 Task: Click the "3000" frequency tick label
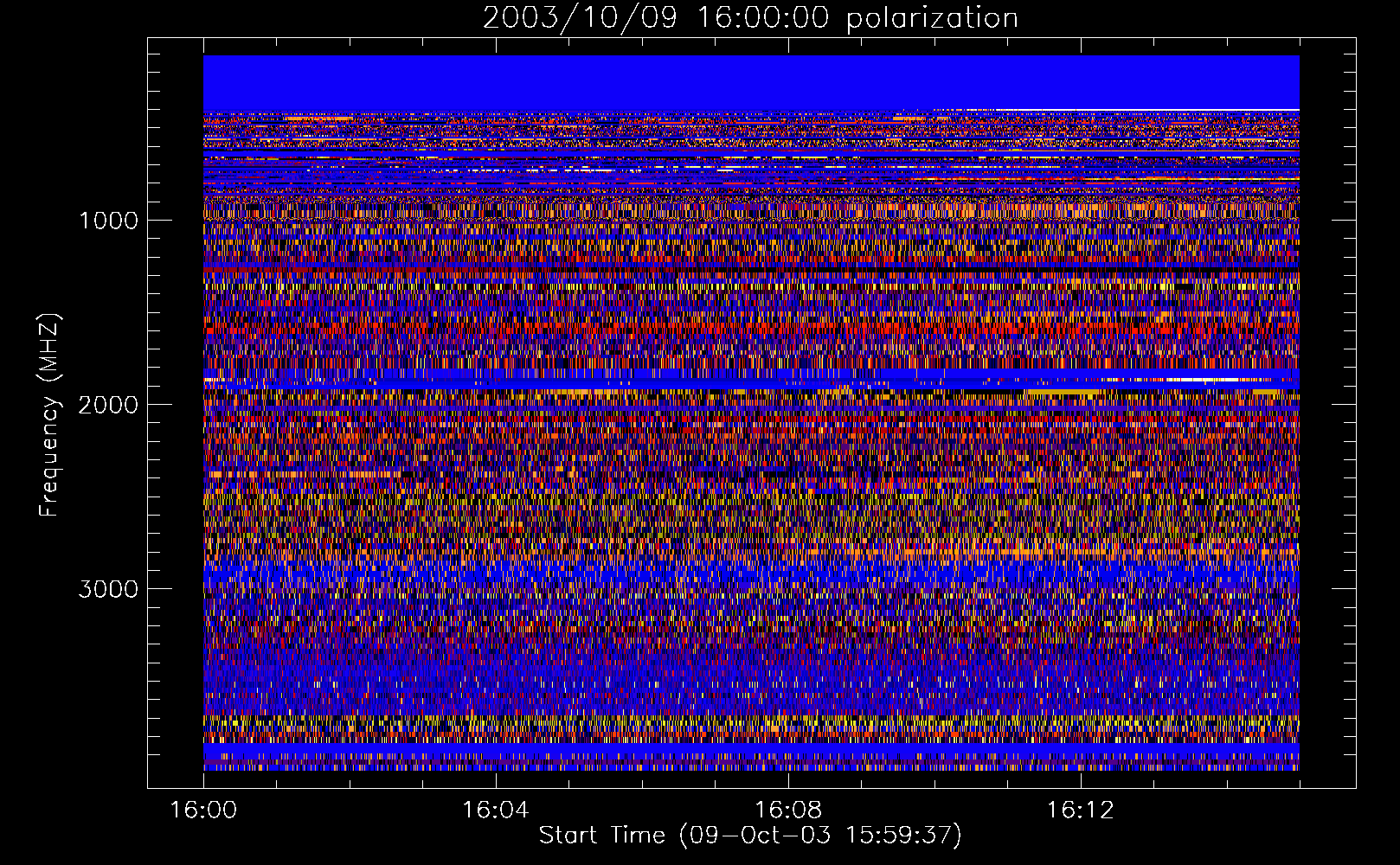click(108, 589)
